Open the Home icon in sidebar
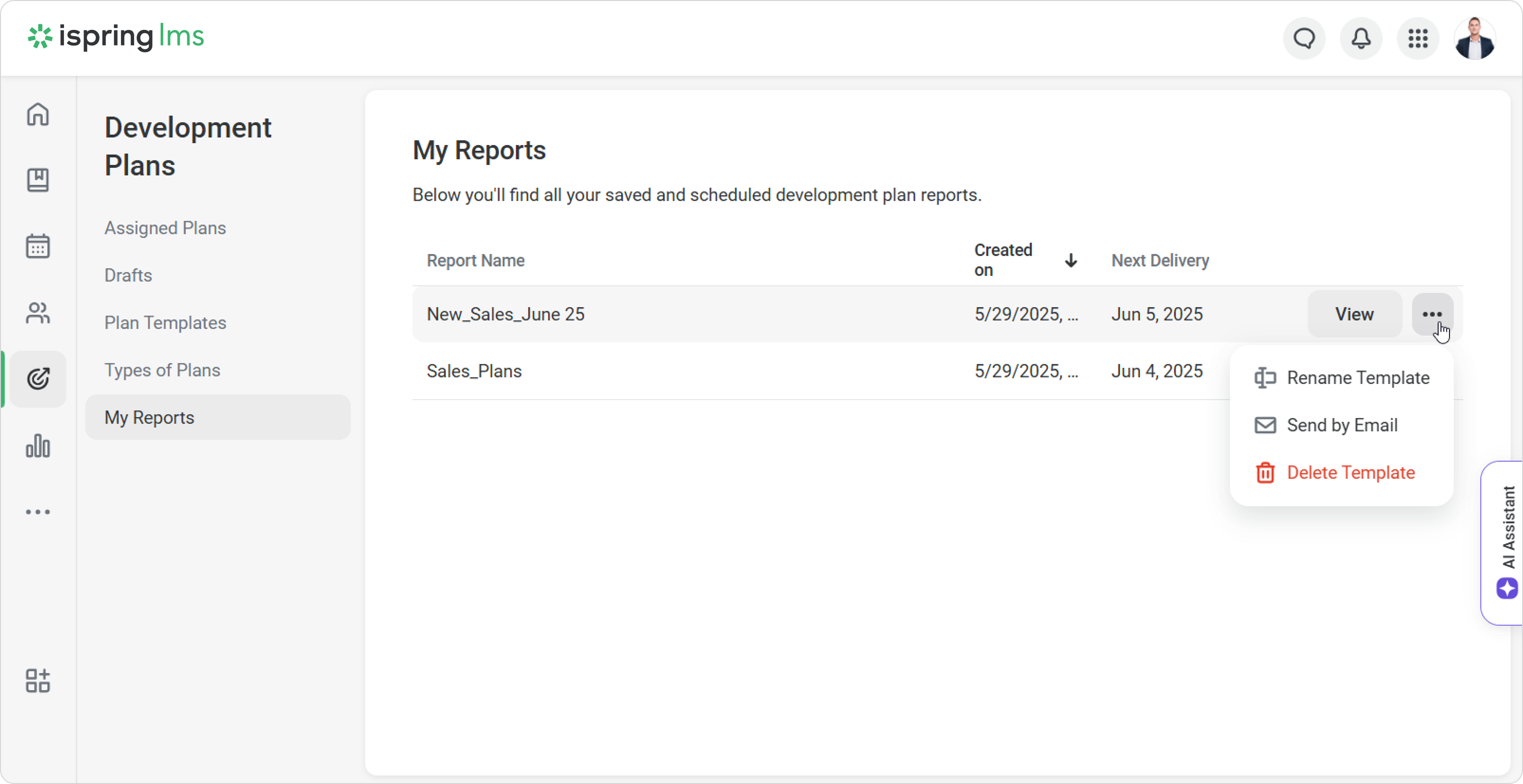 [x=38, y=114]
